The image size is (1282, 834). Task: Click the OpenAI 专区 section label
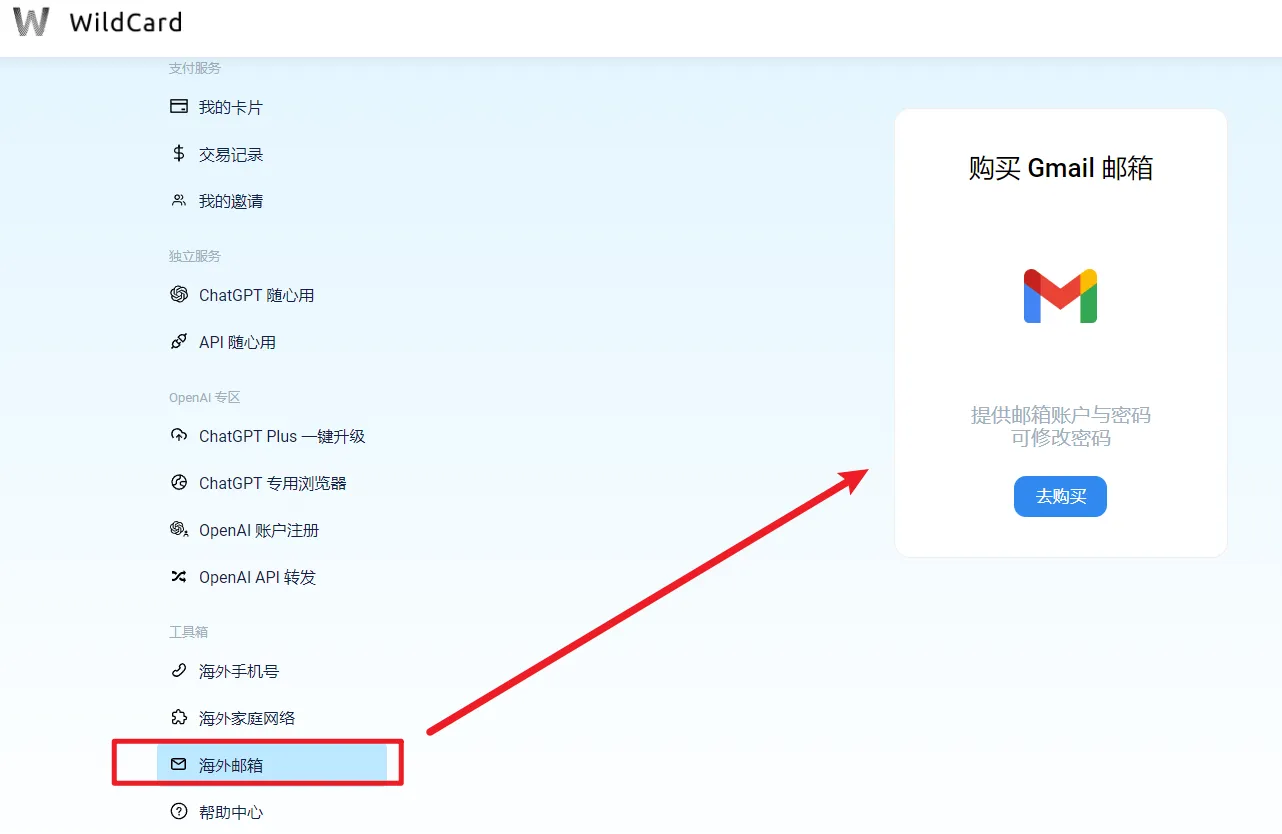click(x=205, y=397)
